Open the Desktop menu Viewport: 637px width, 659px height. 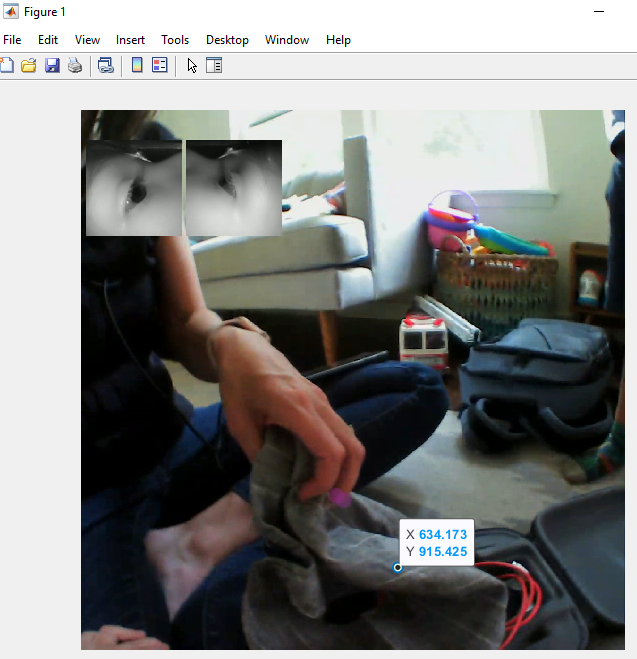pyautogui.click(x=227, y=40)
